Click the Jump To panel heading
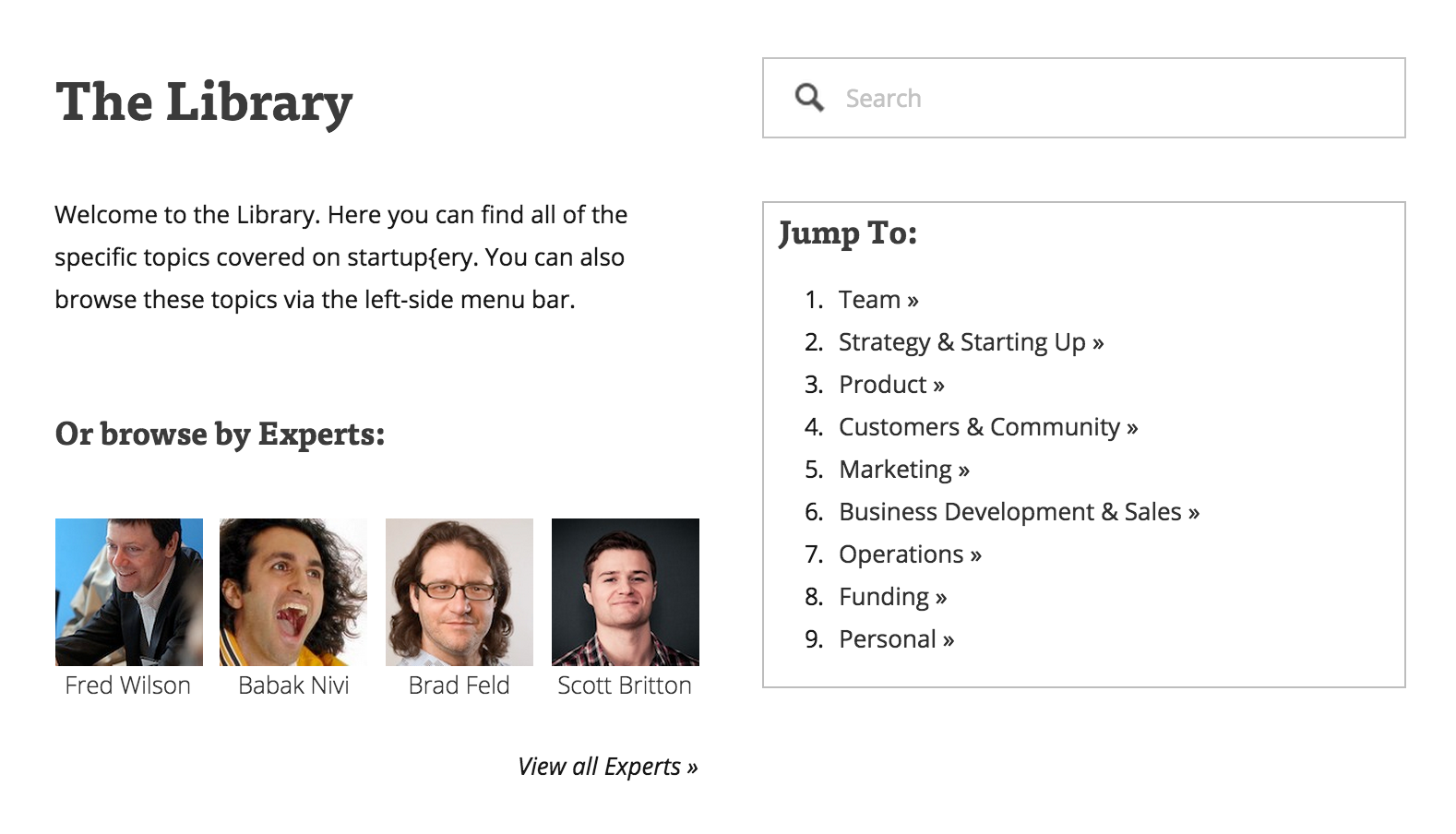The image size is (1456, 834). [x=847, y=232]
